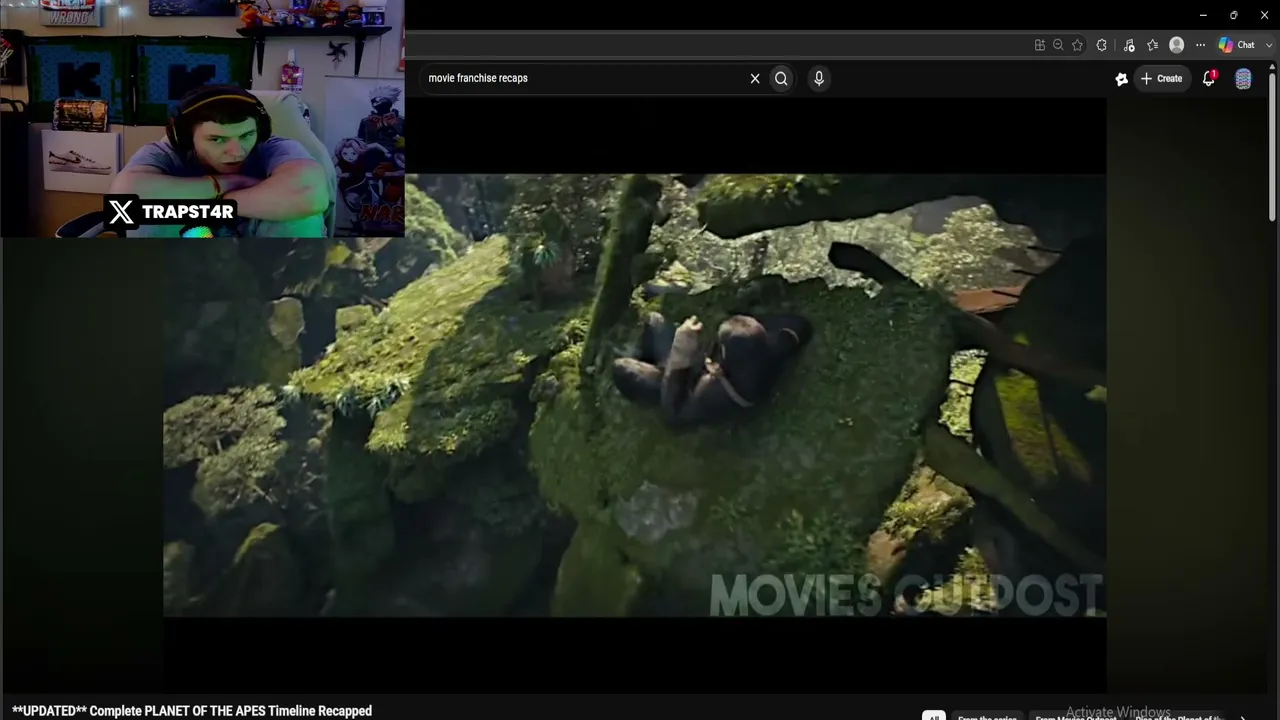
Task: Open the browser media control icon
Action: pyautogui.click(x=1129, y=45)
